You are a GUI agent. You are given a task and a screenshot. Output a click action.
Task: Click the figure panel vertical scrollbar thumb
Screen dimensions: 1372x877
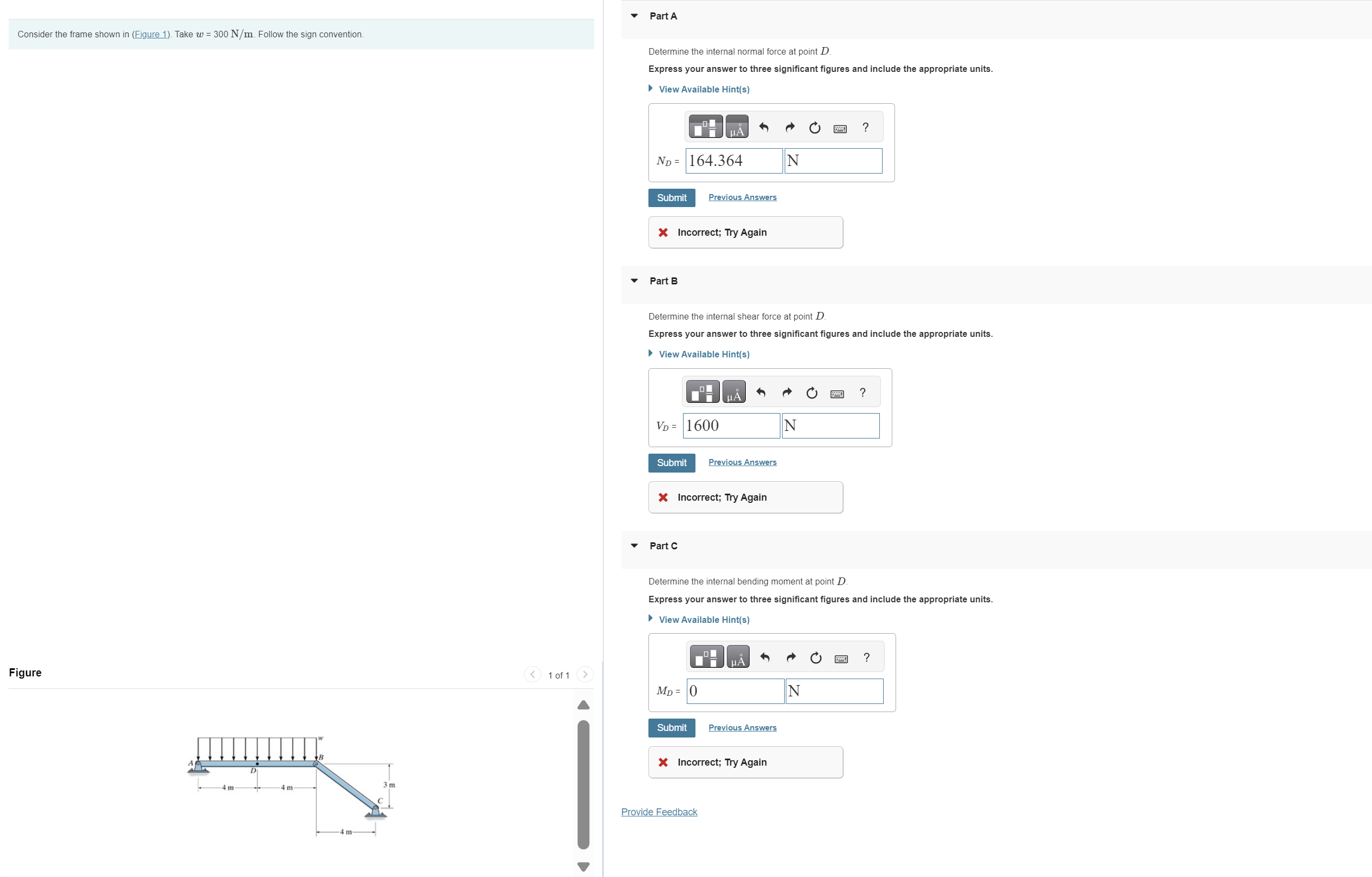584,785
